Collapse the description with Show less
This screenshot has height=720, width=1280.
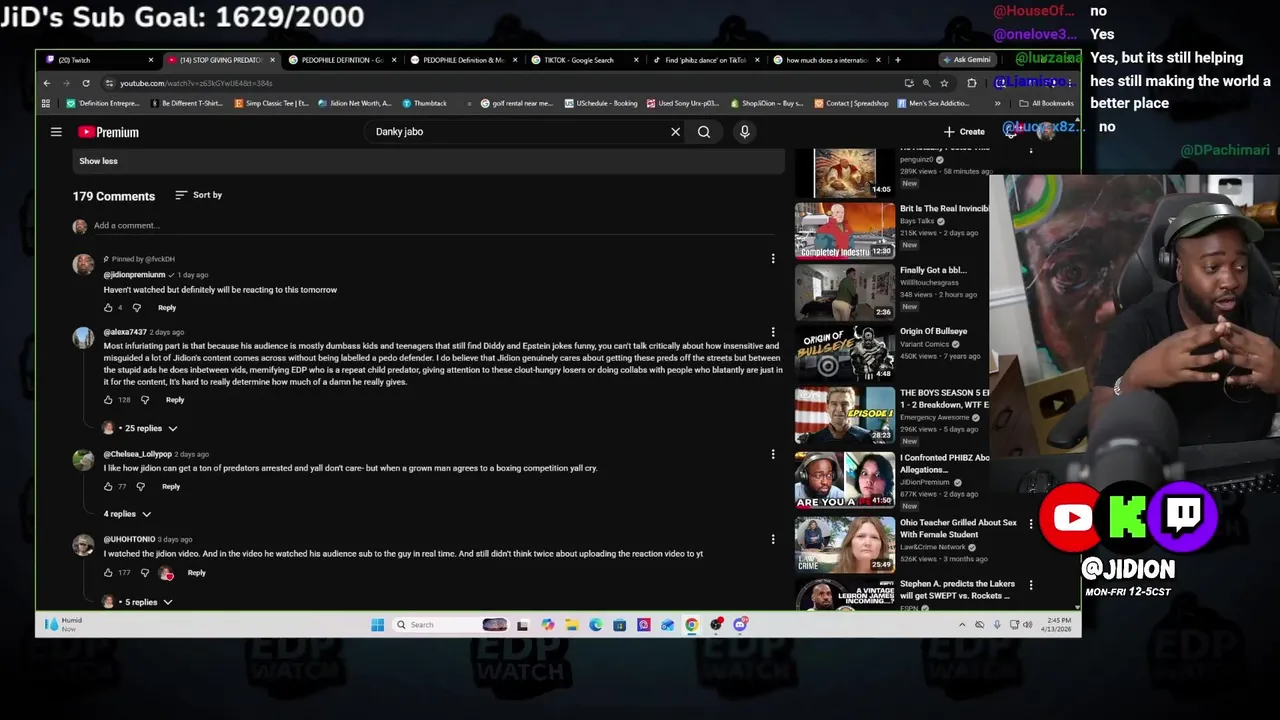(98, 161)
